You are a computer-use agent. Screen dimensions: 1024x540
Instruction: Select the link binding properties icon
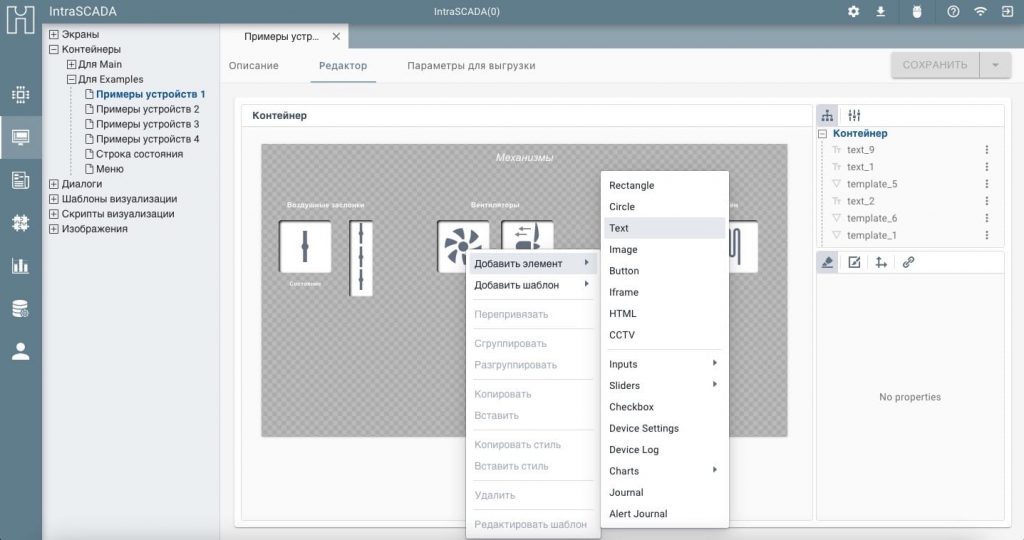tap(908, 262)
